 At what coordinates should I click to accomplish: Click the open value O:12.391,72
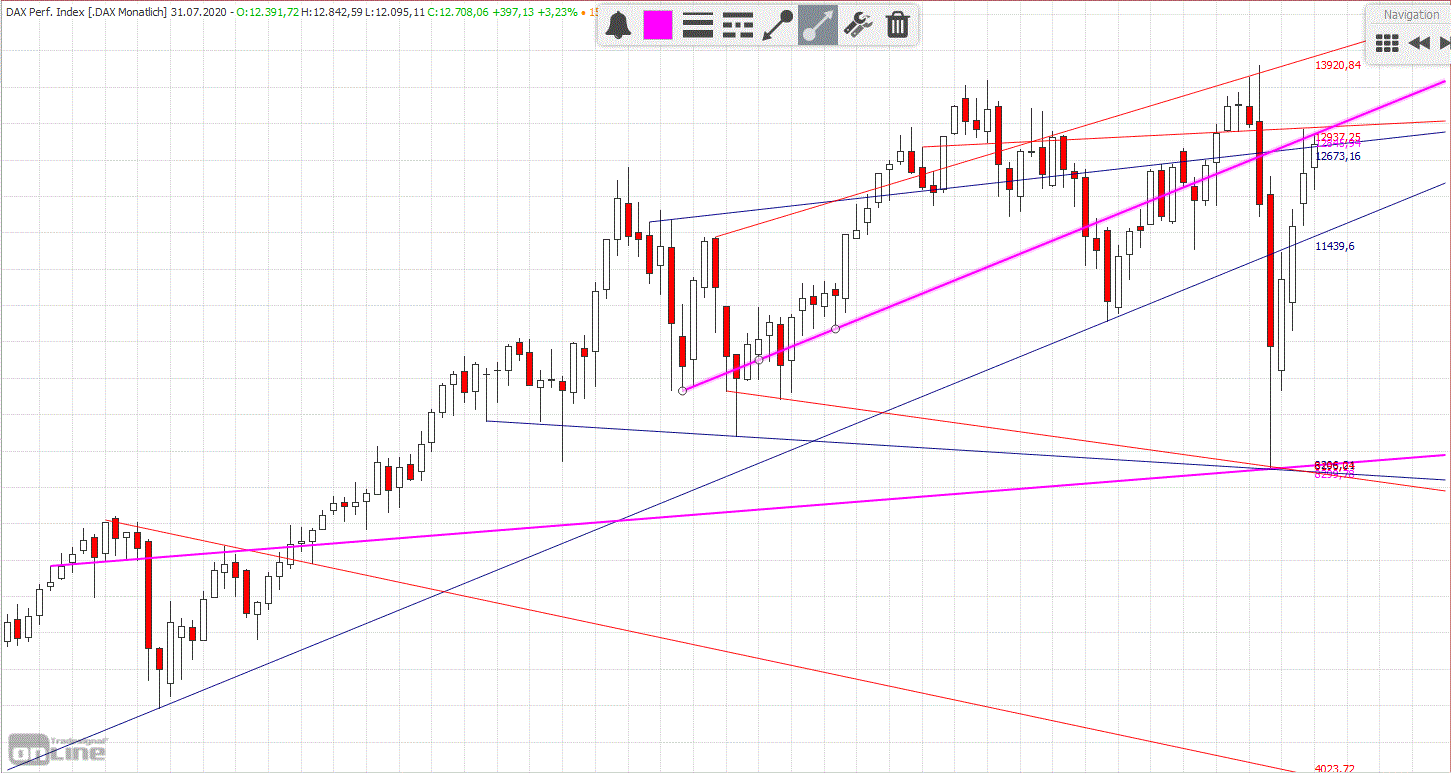(267, 12)
